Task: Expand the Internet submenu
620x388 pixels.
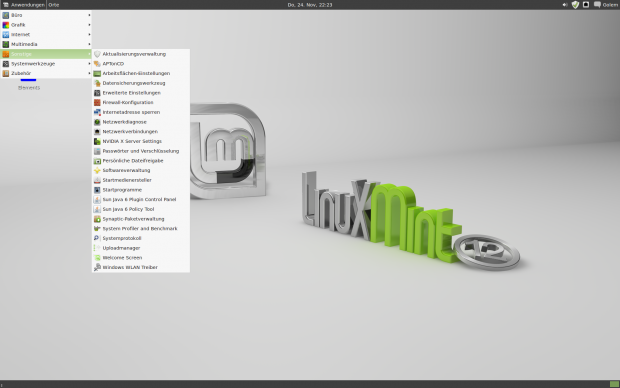Action: pos(46,34)
